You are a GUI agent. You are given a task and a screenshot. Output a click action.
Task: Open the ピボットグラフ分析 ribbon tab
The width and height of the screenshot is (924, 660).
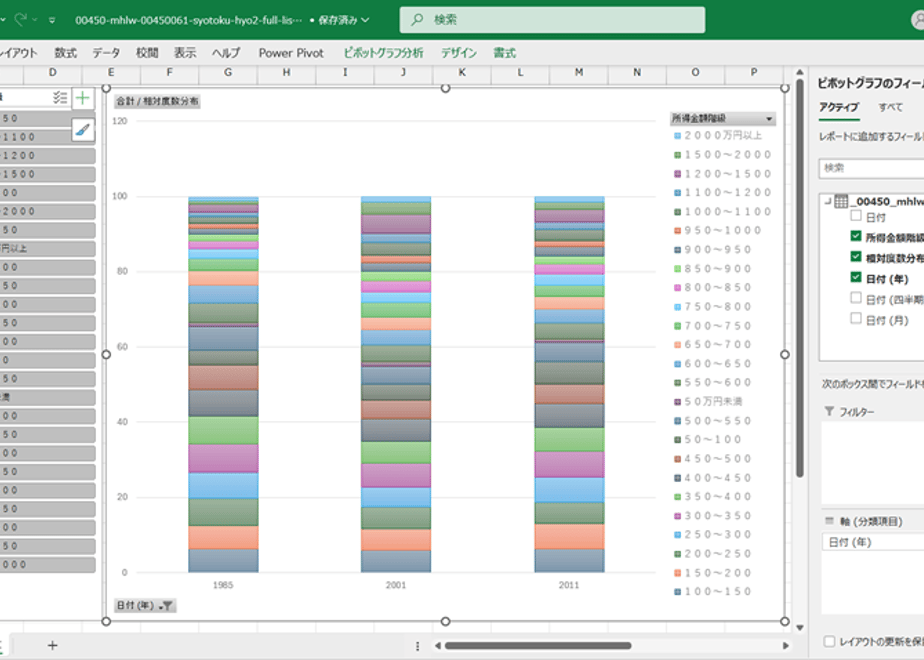point(383,53)
